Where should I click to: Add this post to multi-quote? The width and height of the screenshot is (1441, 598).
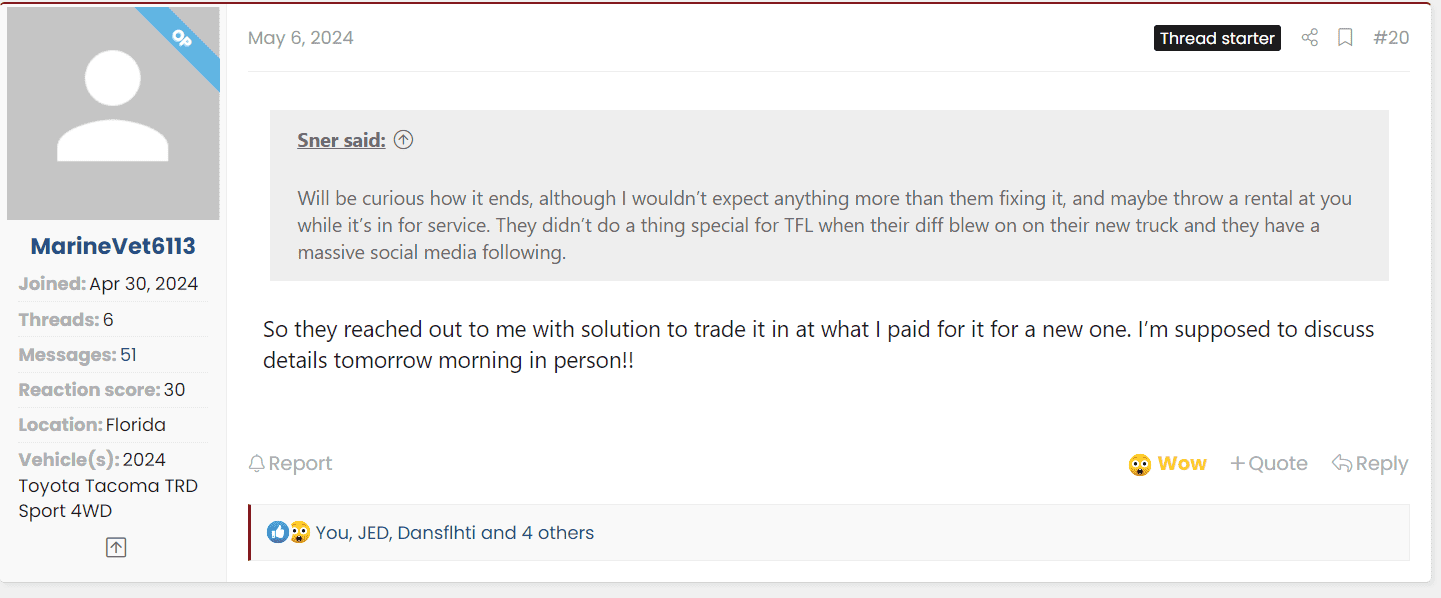click(x=1268, y=464)
